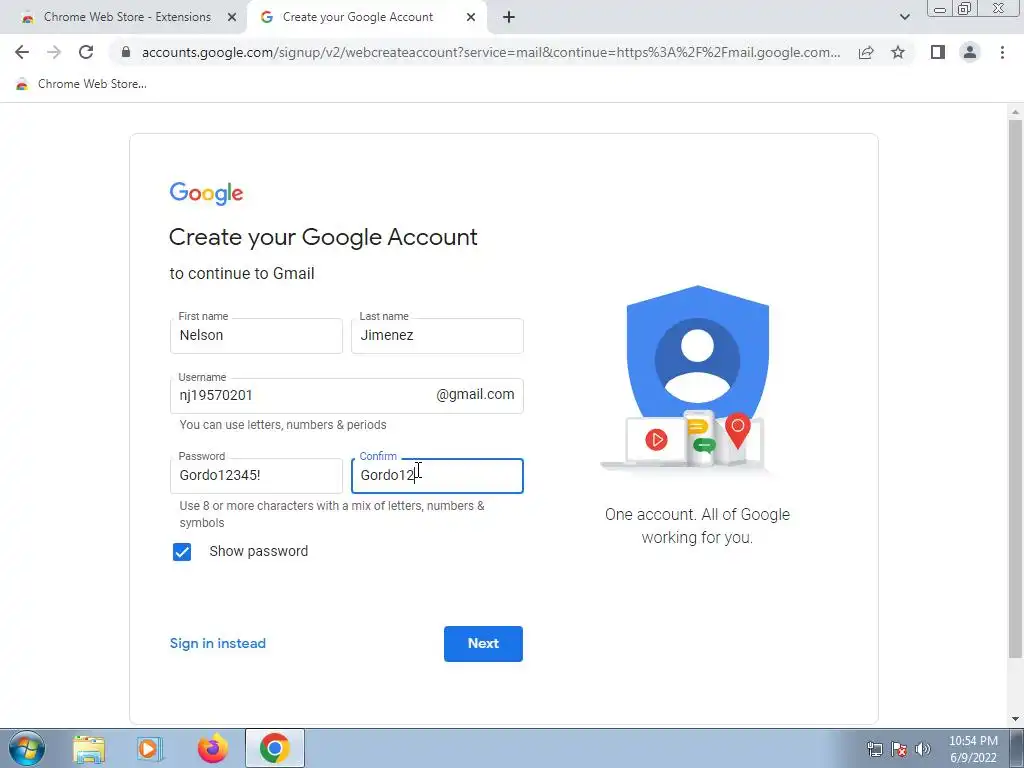Click the 'Create your Google Account' heading

pos(323,237)
